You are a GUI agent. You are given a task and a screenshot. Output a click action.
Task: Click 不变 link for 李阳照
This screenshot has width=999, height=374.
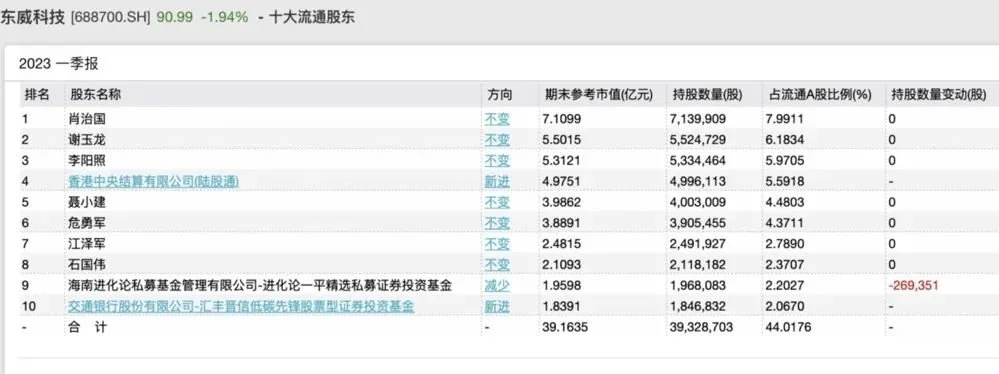pos(497,161)
